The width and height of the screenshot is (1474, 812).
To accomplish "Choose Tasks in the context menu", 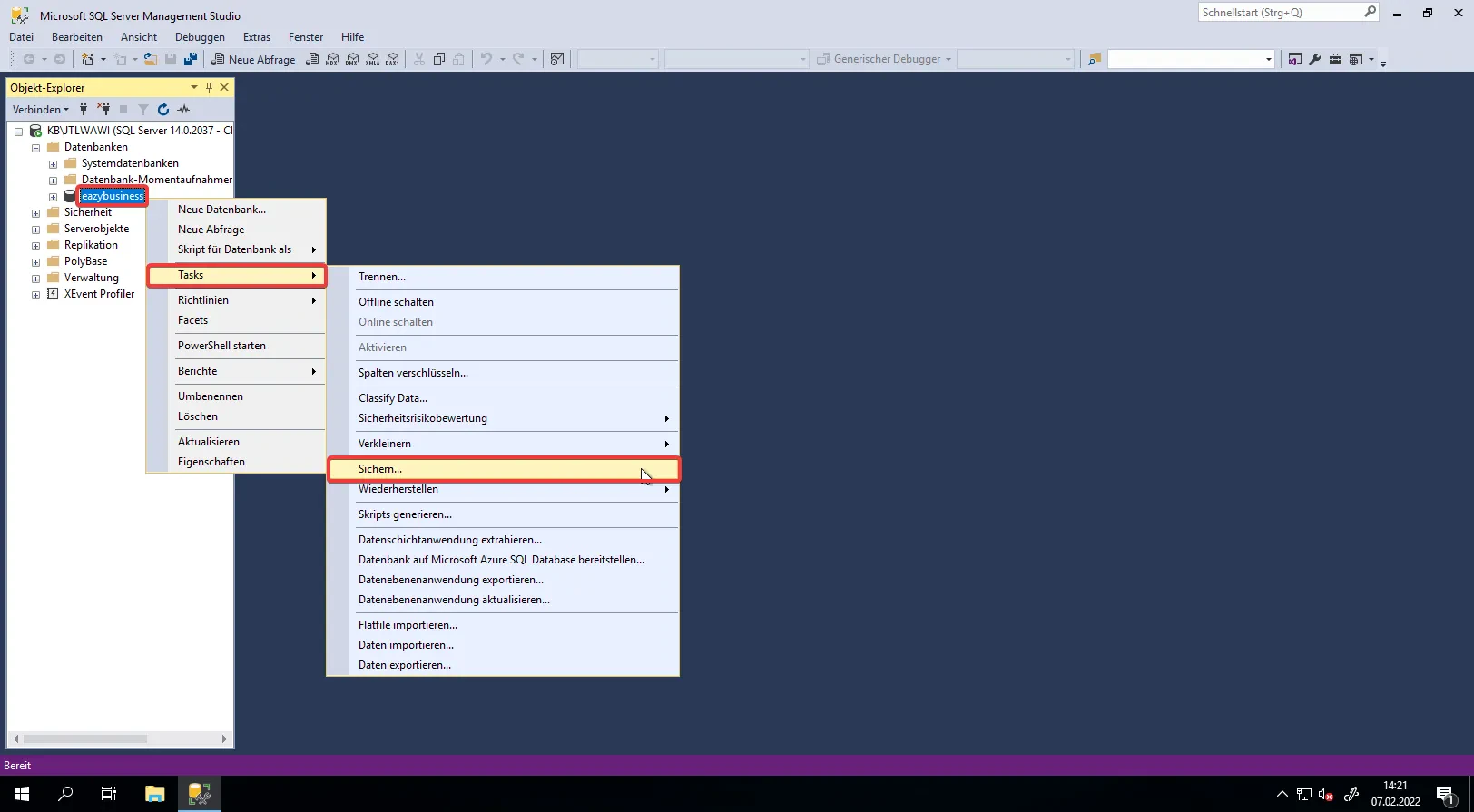I will point(236,275).
